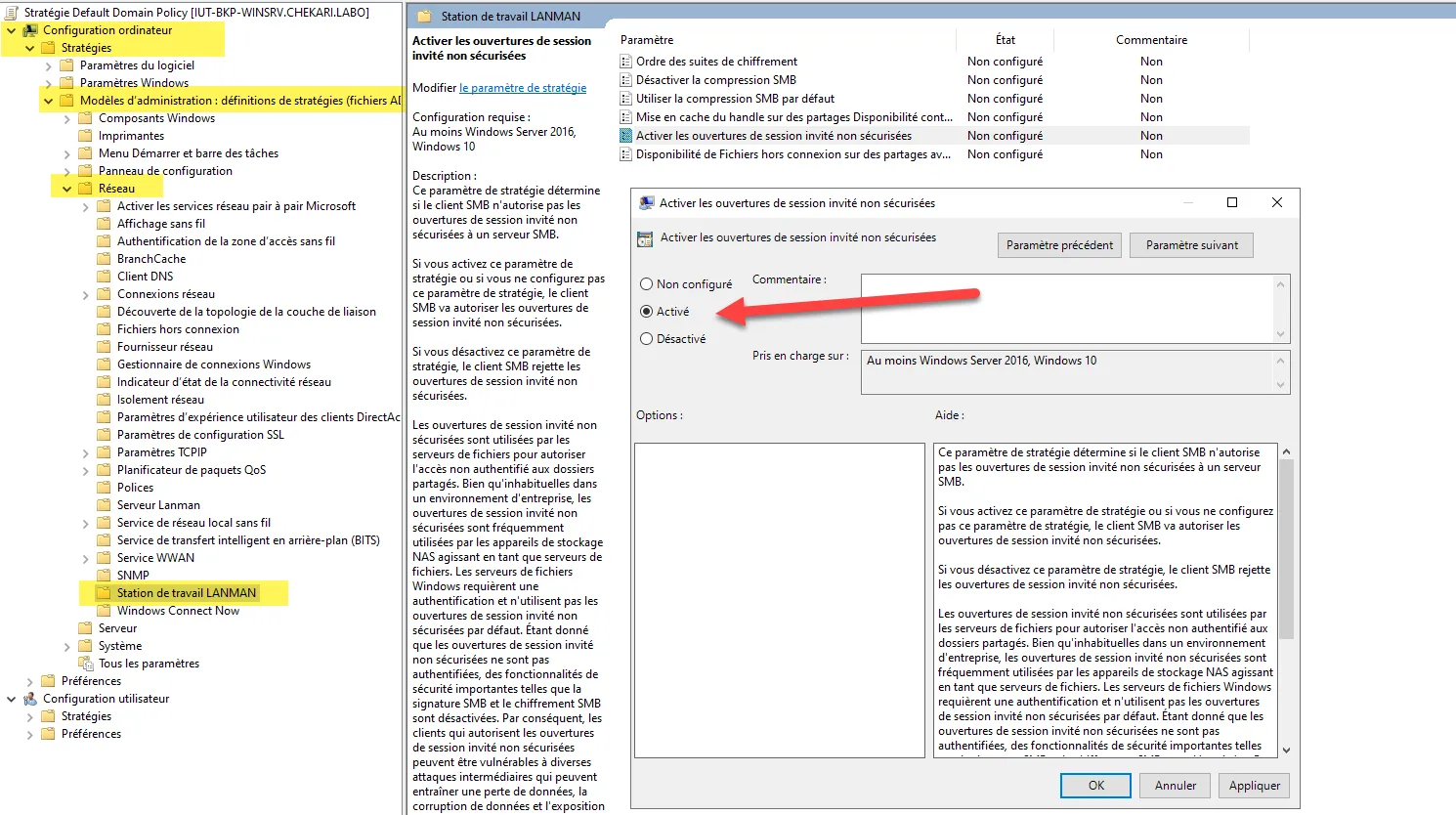Image resolution: width=1456 pixels, height=815 pixels.
Task: Open the paramètre de stratégie link
Action: tap(523, 88)
